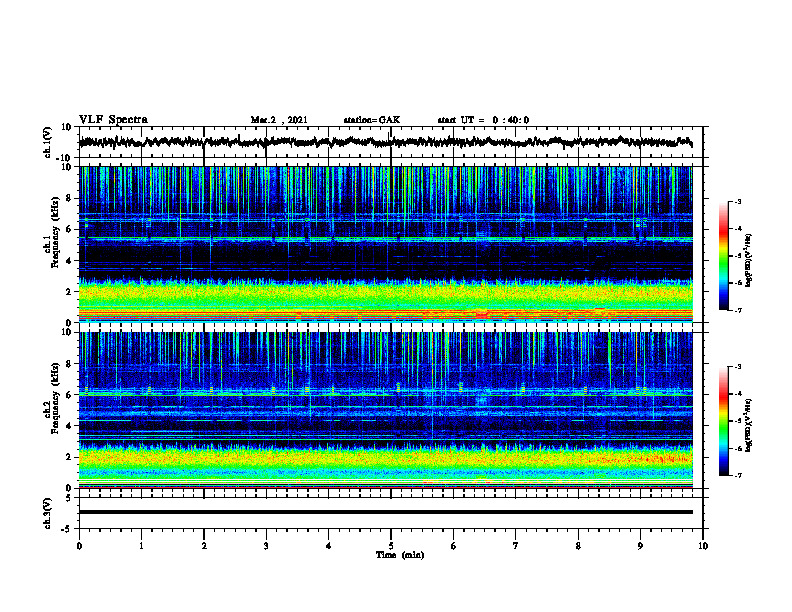Click the "5" tick on ch.3 voltage axis

[x=70, y=498]
